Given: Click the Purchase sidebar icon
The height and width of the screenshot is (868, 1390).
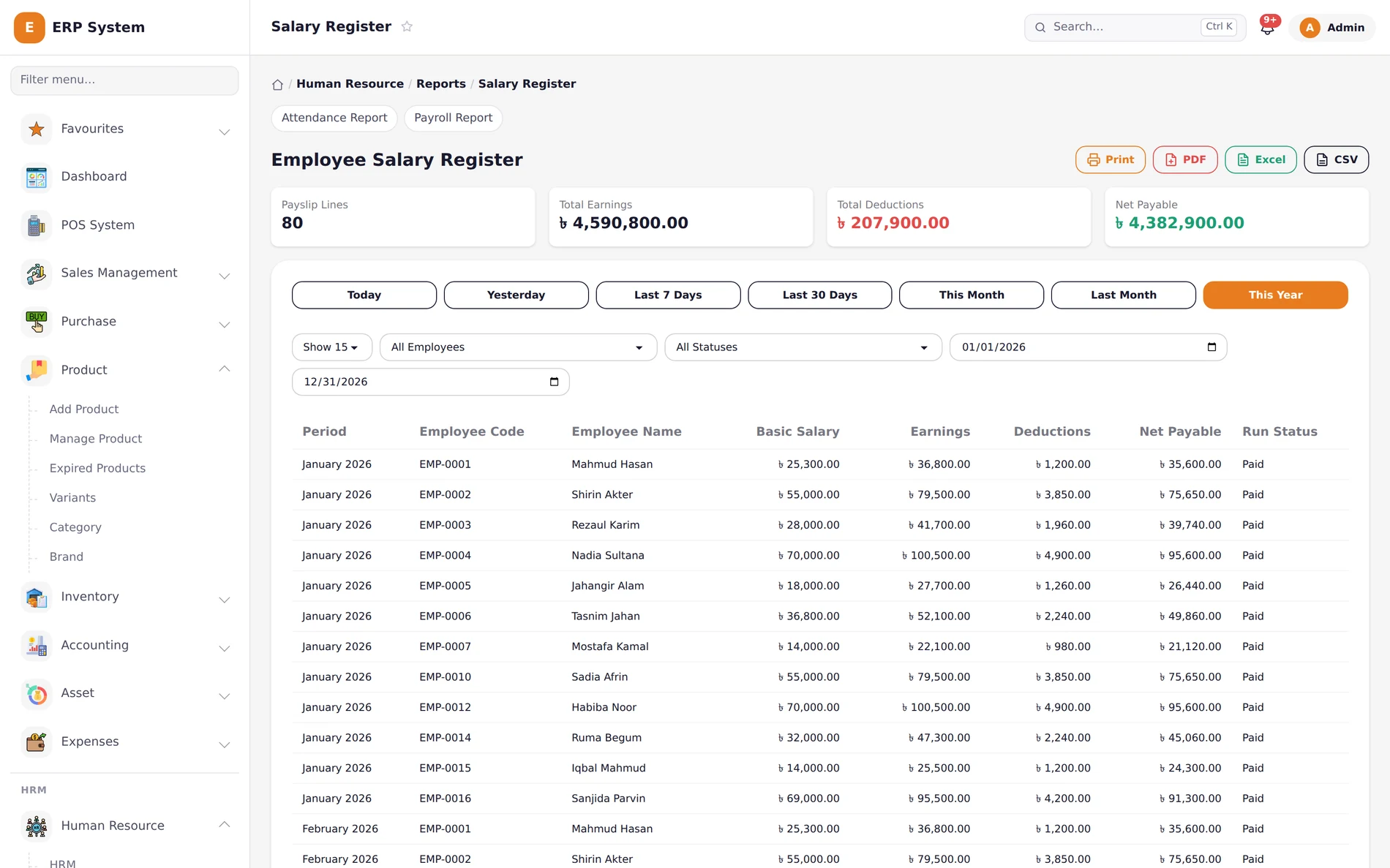Looking at the screenshot, I should [x=37, y=322].
